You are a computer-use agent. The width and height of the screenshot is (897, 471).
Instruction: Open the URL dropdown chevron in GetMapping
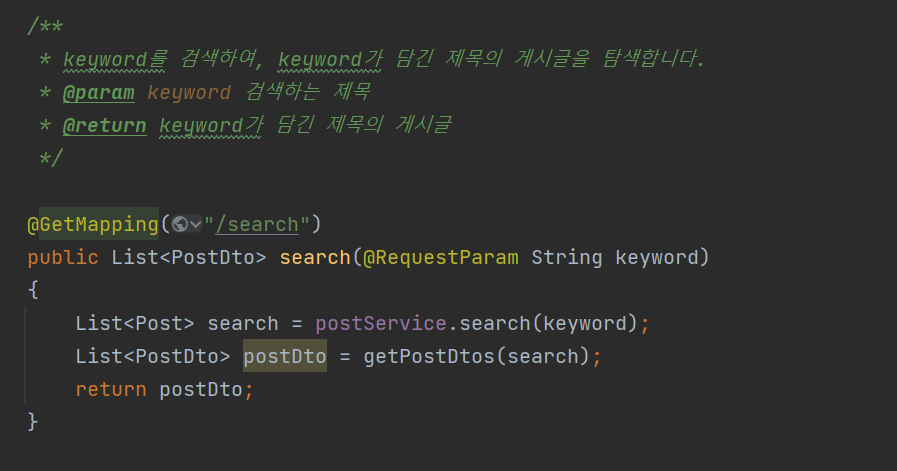(x=196, y=224)
